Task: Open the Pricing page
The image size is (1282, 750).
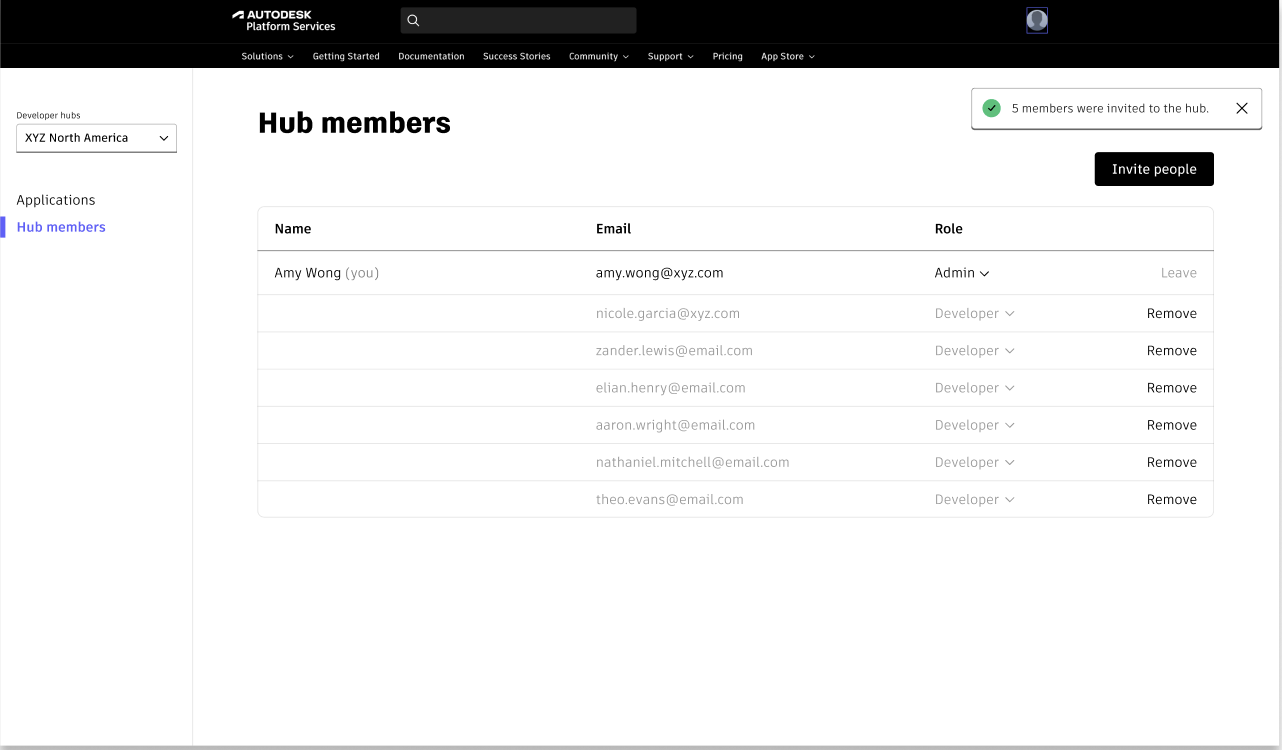Action: [727, 57]
